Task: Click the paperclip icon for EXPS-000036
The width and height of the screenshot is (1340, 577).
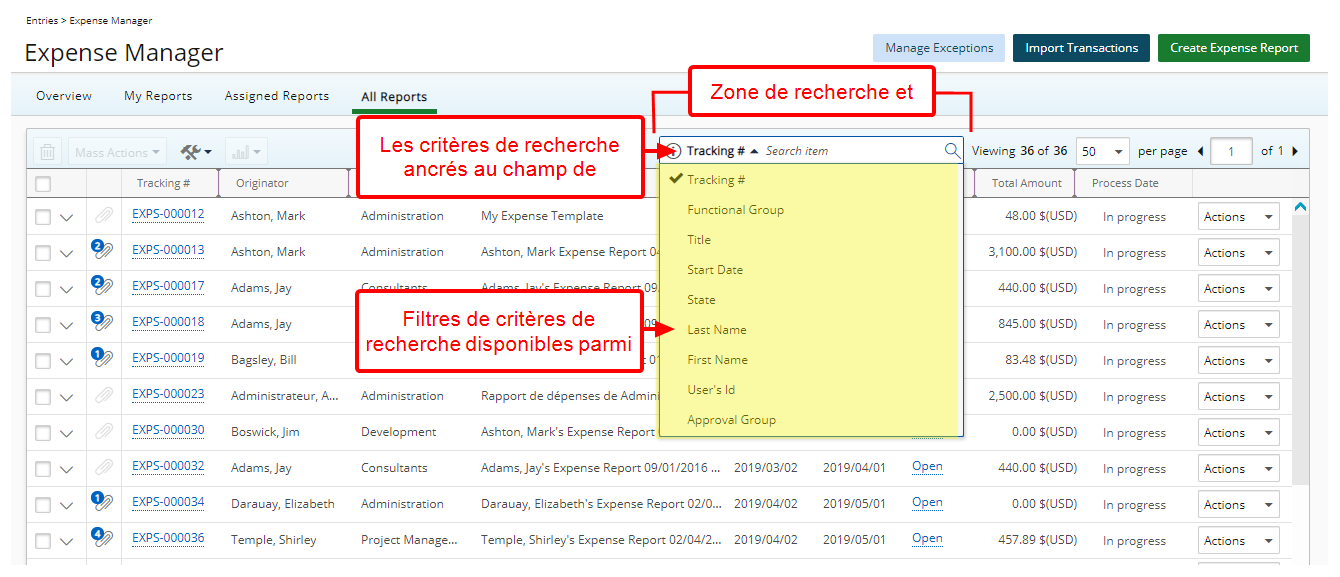Action: [103, 539]
